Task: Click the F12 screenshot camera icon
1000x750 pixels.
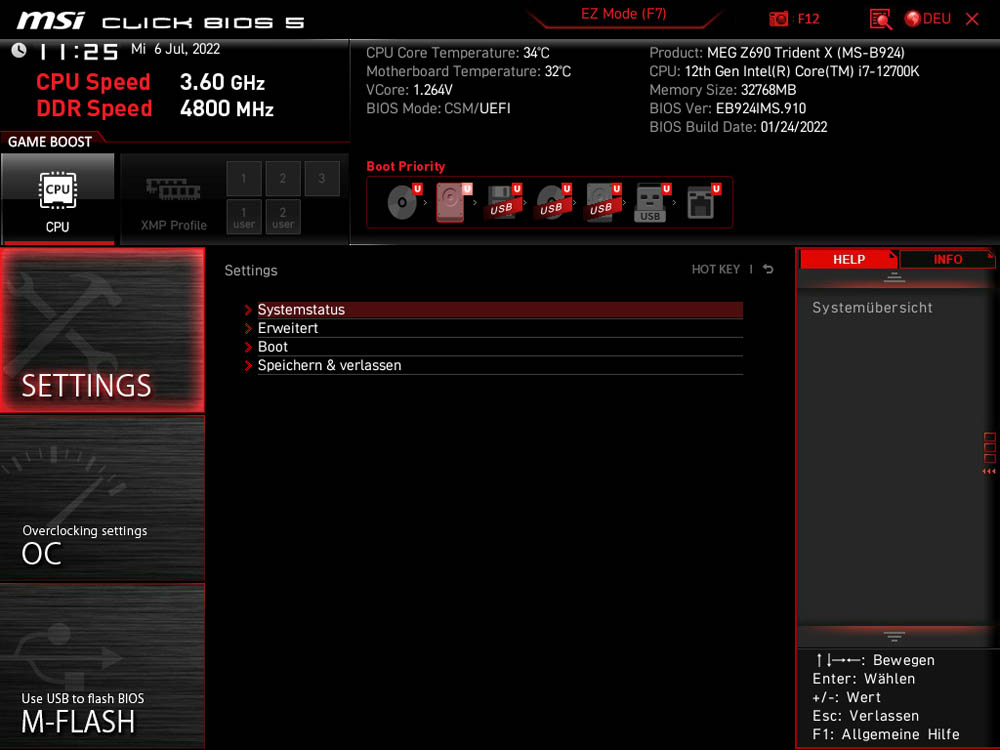Action: (779, 19)
